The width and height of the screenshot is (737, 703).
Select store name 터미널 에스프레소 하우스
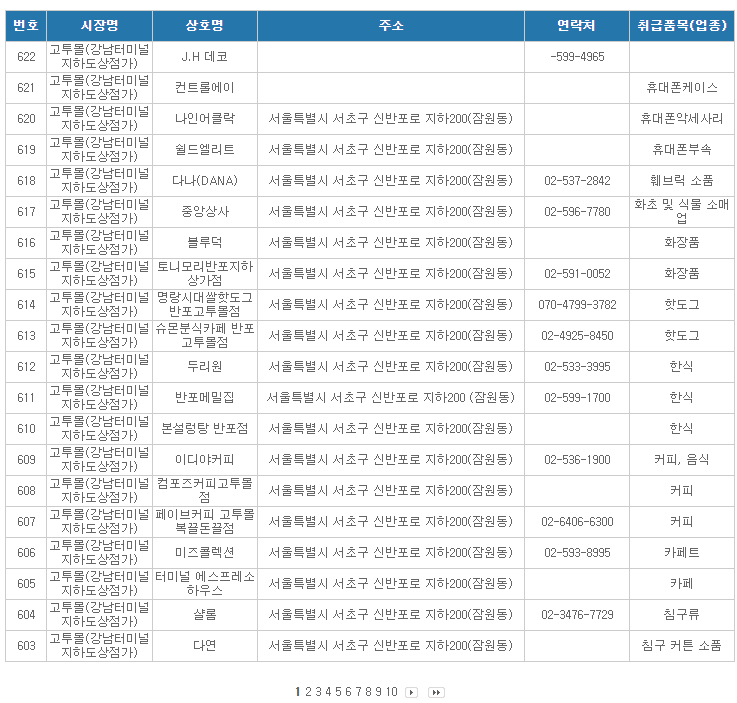coord(204,584)
